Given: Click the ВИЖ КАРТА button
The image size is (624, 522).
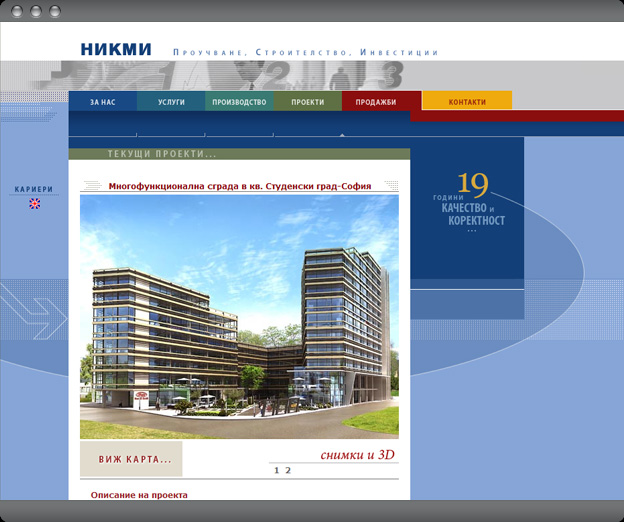Looking at the screenshot, I should pyautogui.click(x=131, y=459).
